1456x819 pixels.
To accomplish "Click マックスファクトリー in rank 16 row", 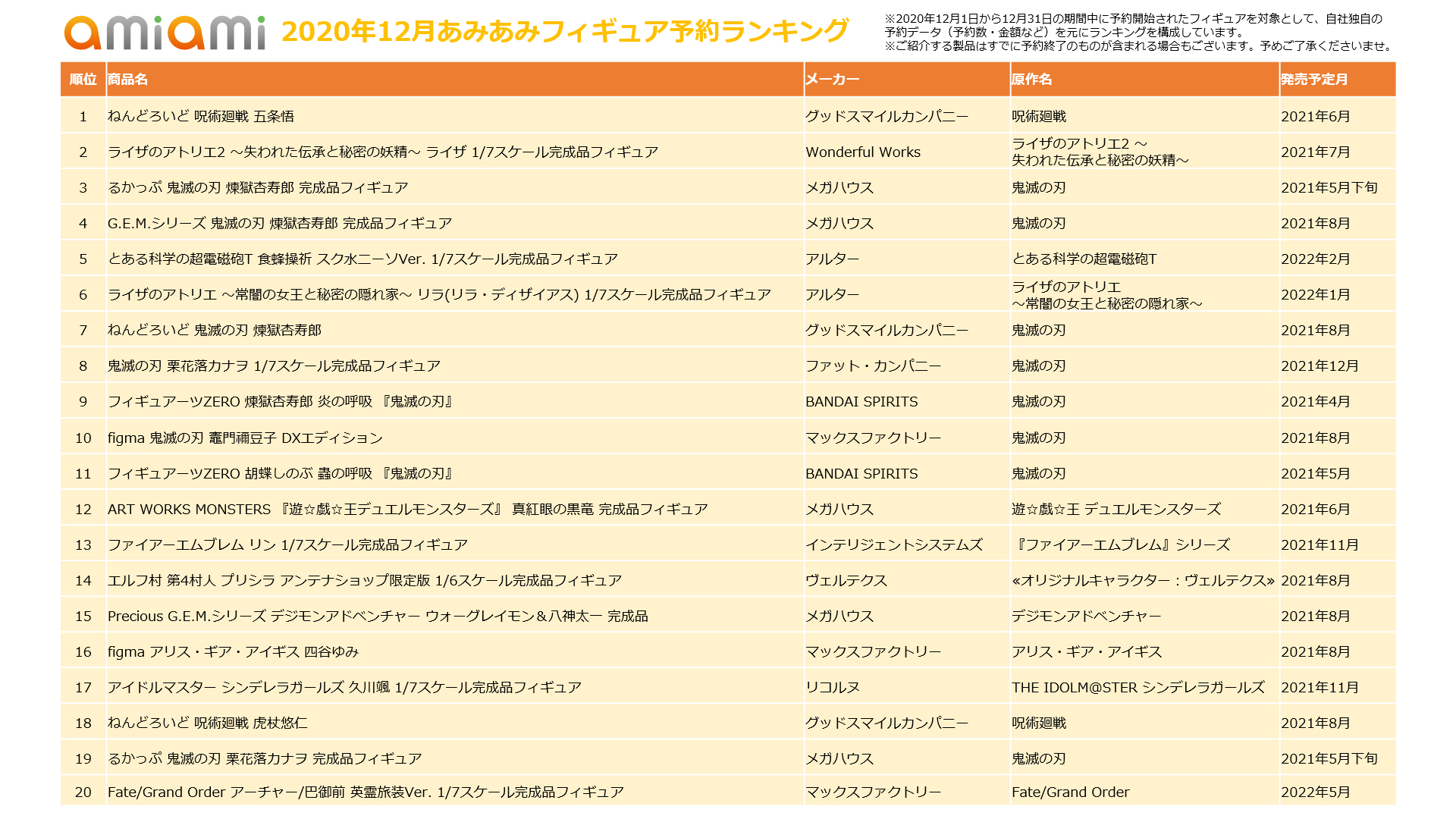I will click(873, 651).
